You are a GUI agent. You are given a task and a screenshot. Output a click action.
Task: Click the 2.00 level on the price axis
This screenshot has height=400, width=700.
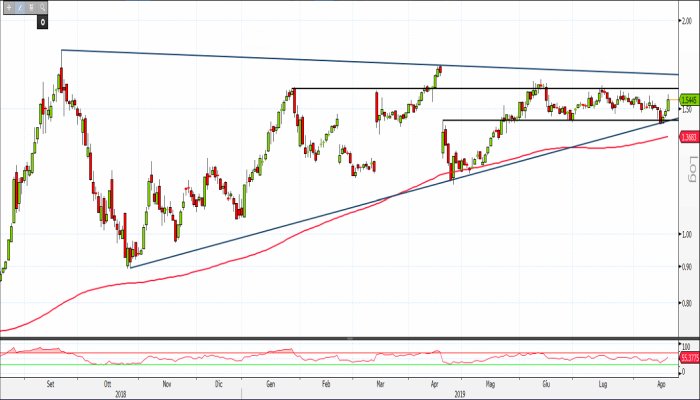point(686,19)
